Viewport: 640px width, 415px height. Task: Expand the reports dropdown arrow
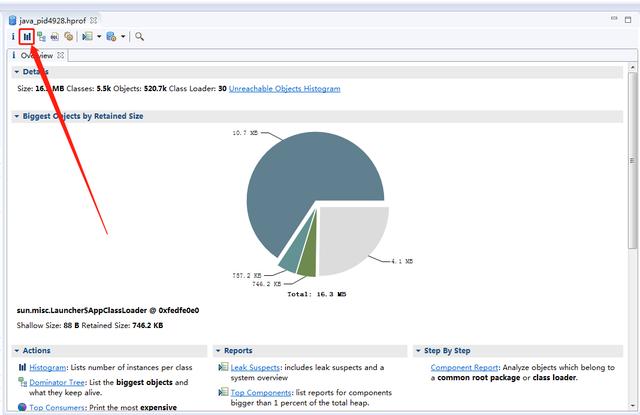click(x=99, y=37)
